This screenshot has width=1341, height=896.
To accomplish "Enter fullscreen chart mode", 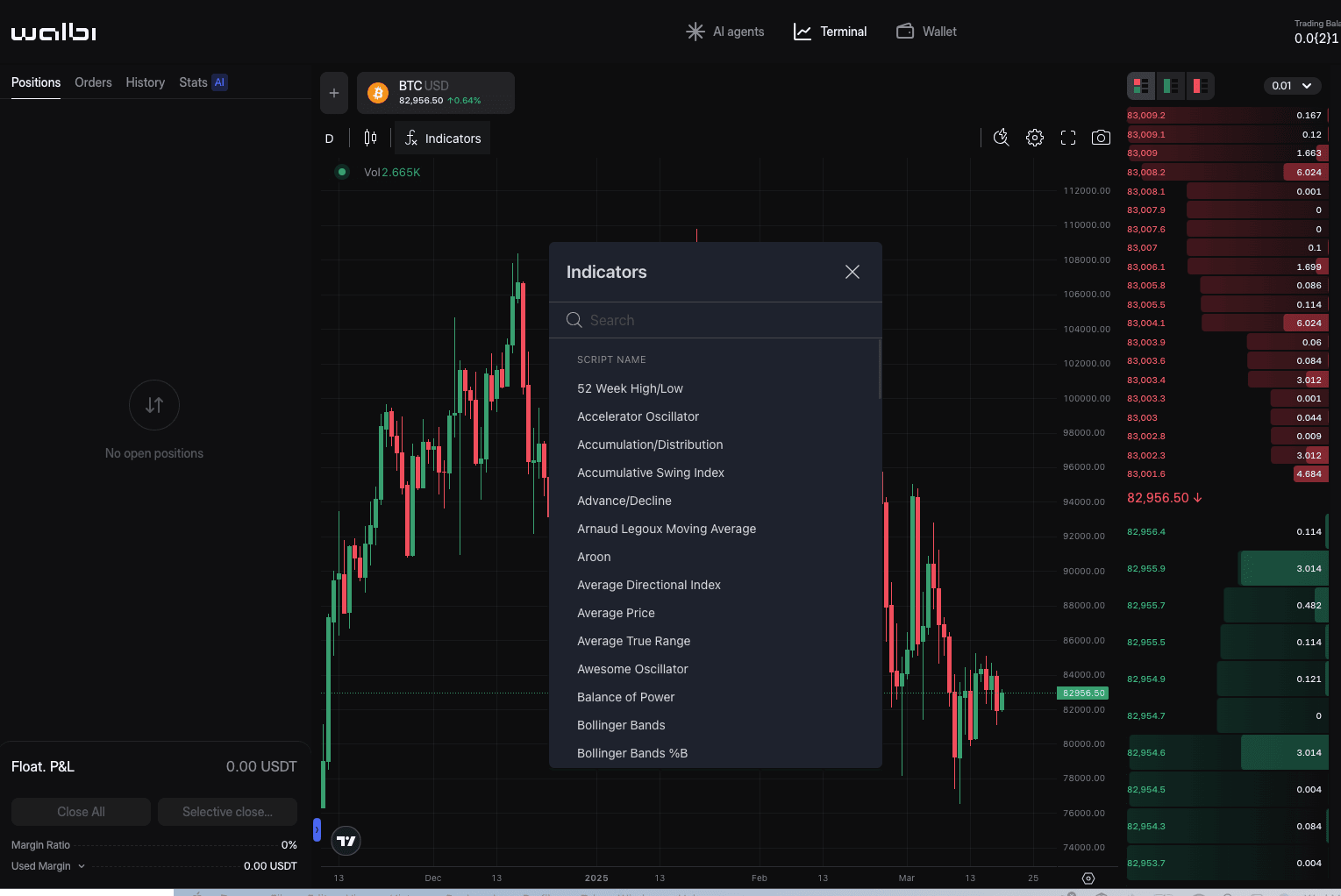I will coord(1068,138).
